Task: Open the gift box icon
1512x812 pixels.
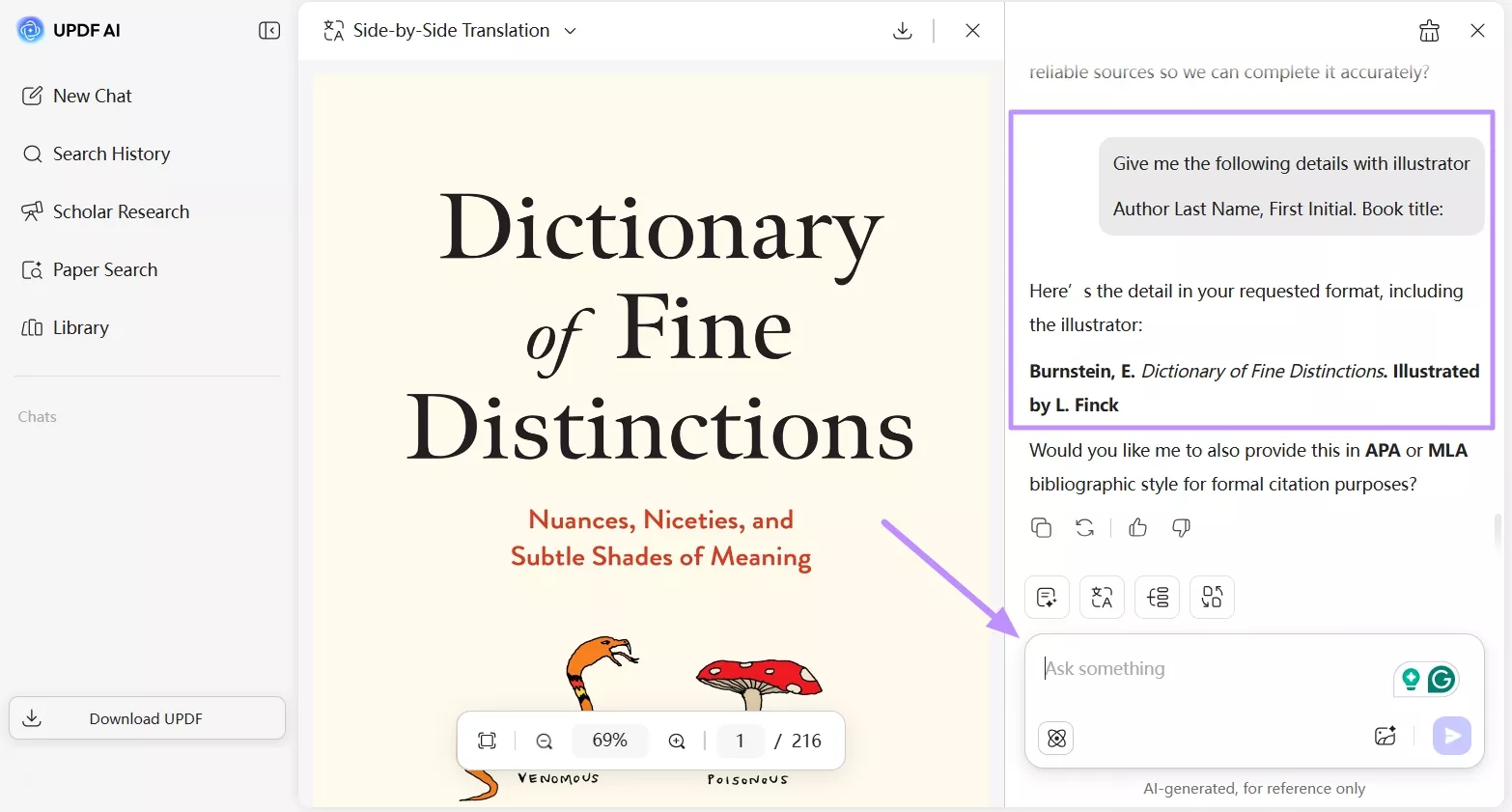Action: [x=1429, y=31]
